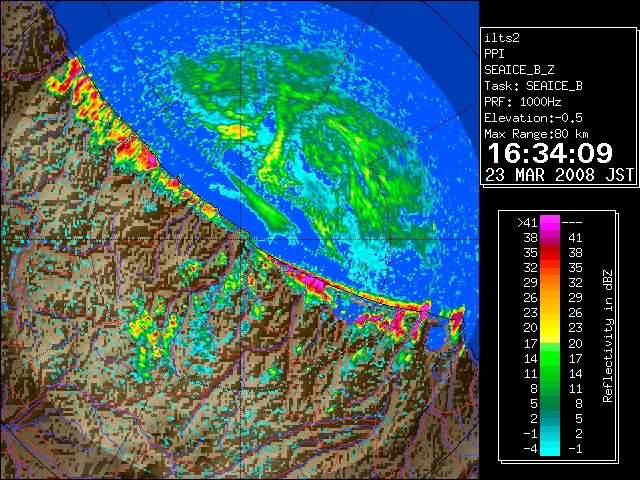Click the ilts2 station label

502,38
